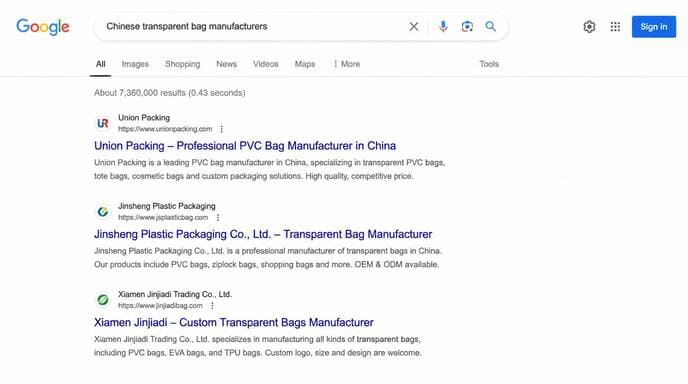The height and width of the screenshot is (384, 688).
Task: Select the All results tab
Action: pos(100,64)
